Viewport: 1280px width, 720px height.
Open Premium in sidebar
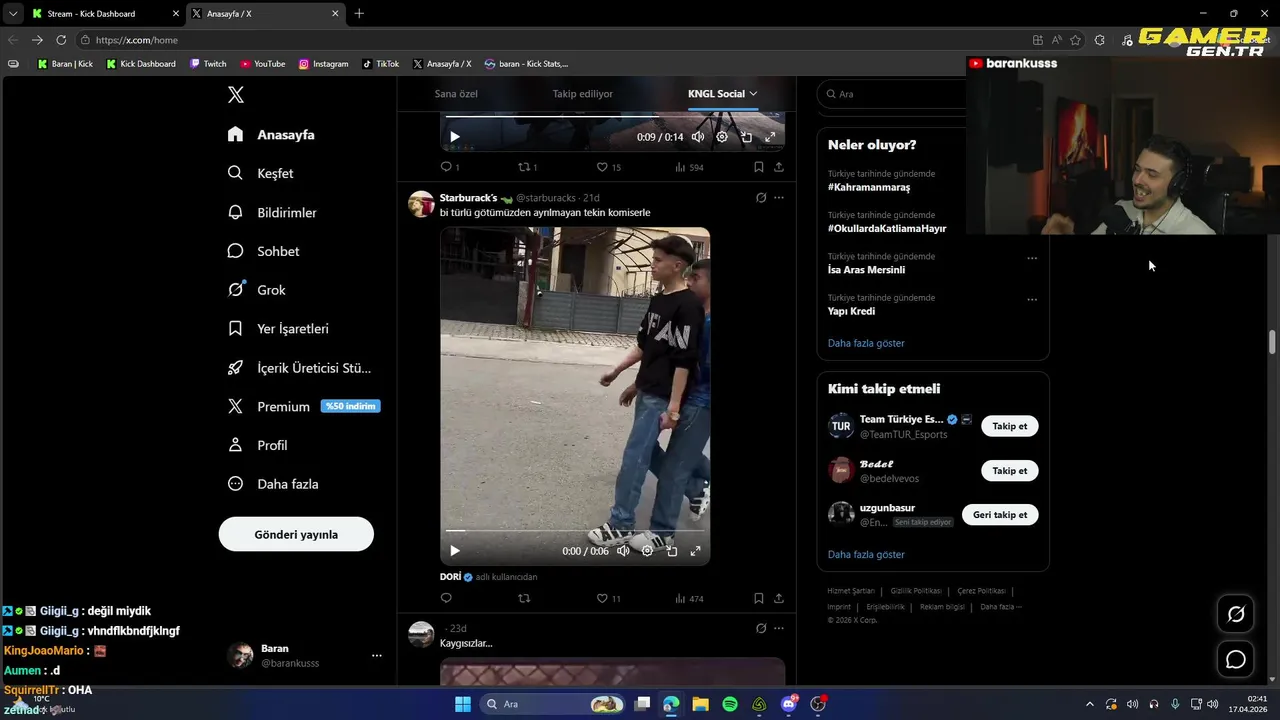pos(303,406)
